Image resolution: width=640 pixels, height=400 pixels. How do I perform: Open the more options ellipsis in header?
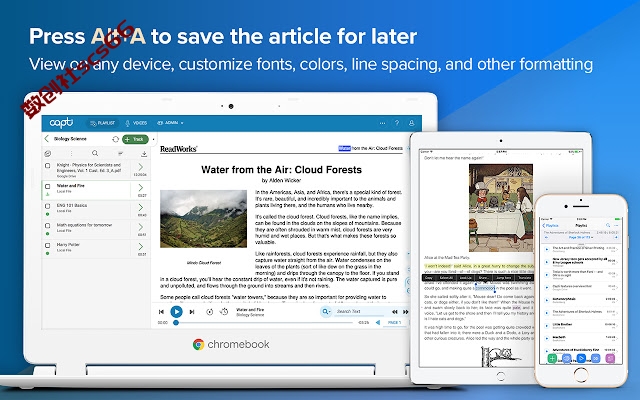(x=382, y=123)
